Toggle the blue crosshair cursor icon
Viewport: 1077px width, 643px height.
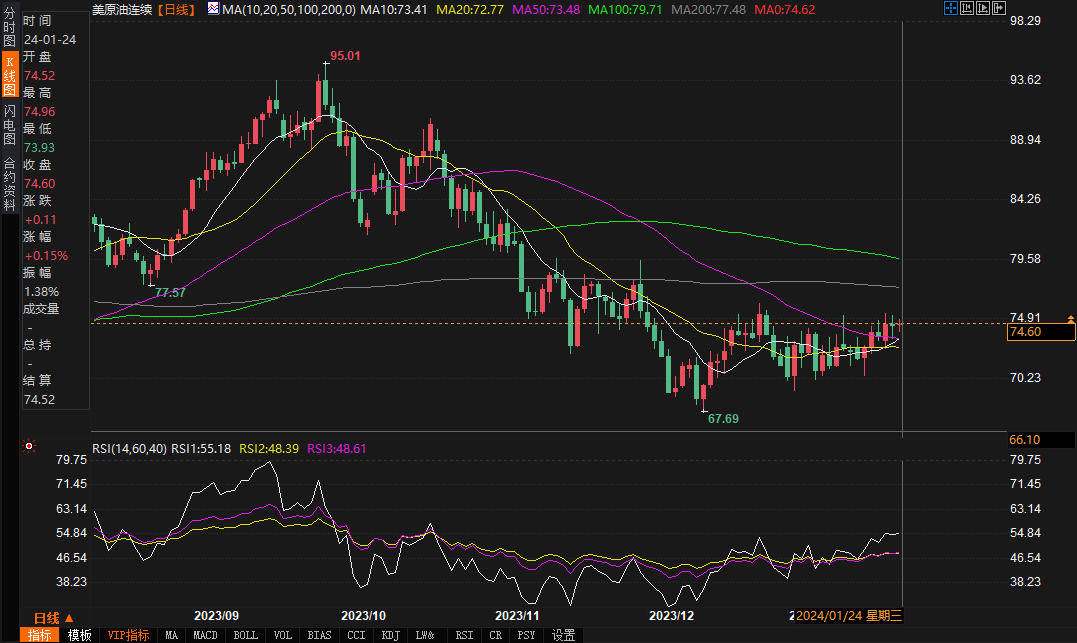pyautogui.click(x=950, y=9)
